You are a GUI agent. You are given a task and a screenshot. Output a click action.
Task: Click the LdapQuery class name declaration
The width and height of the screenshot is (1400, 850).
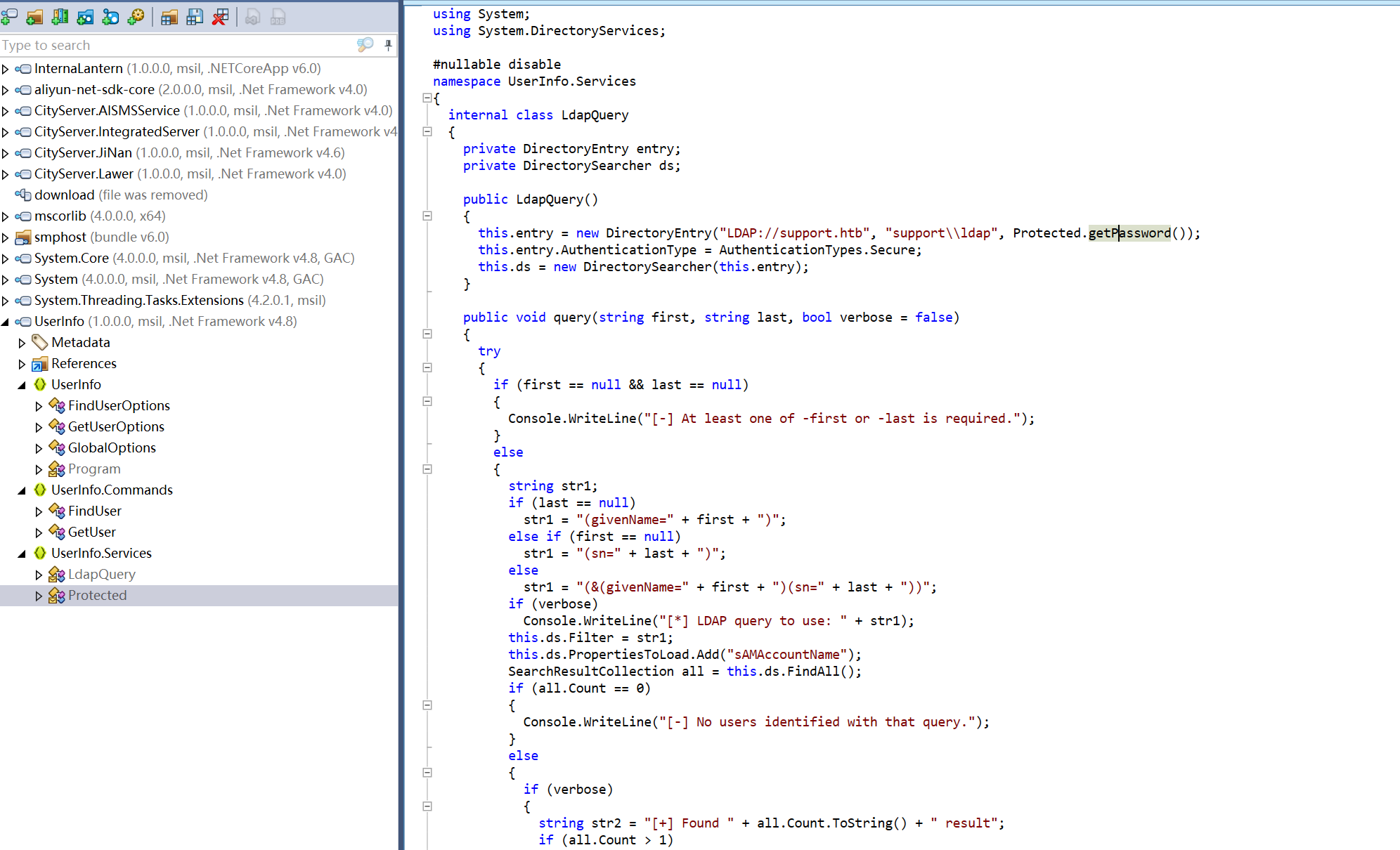(x=595, y=115)
